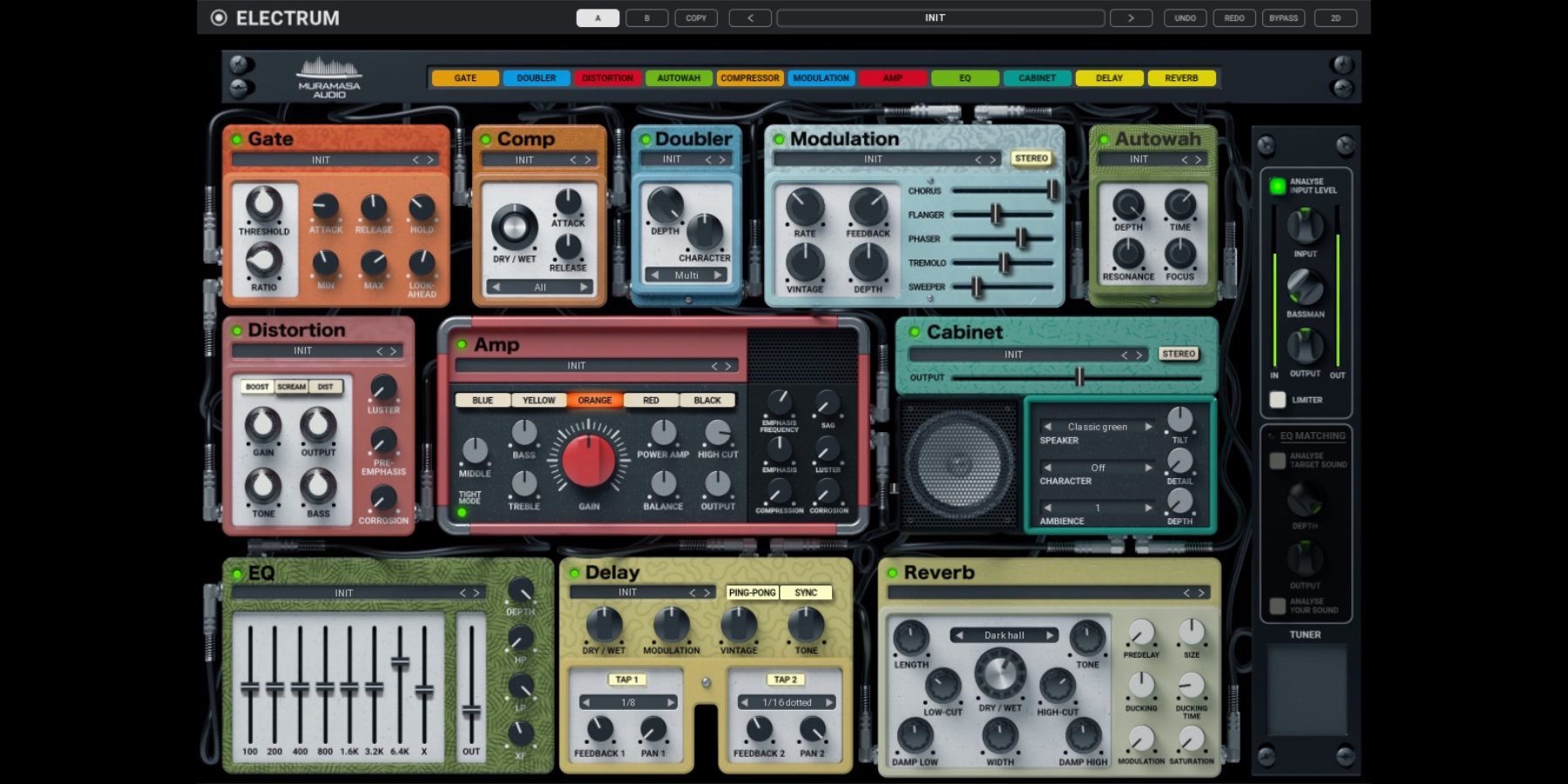Click the UNDO button in the top bar

pyautogui.click(x=1185, y=17)
